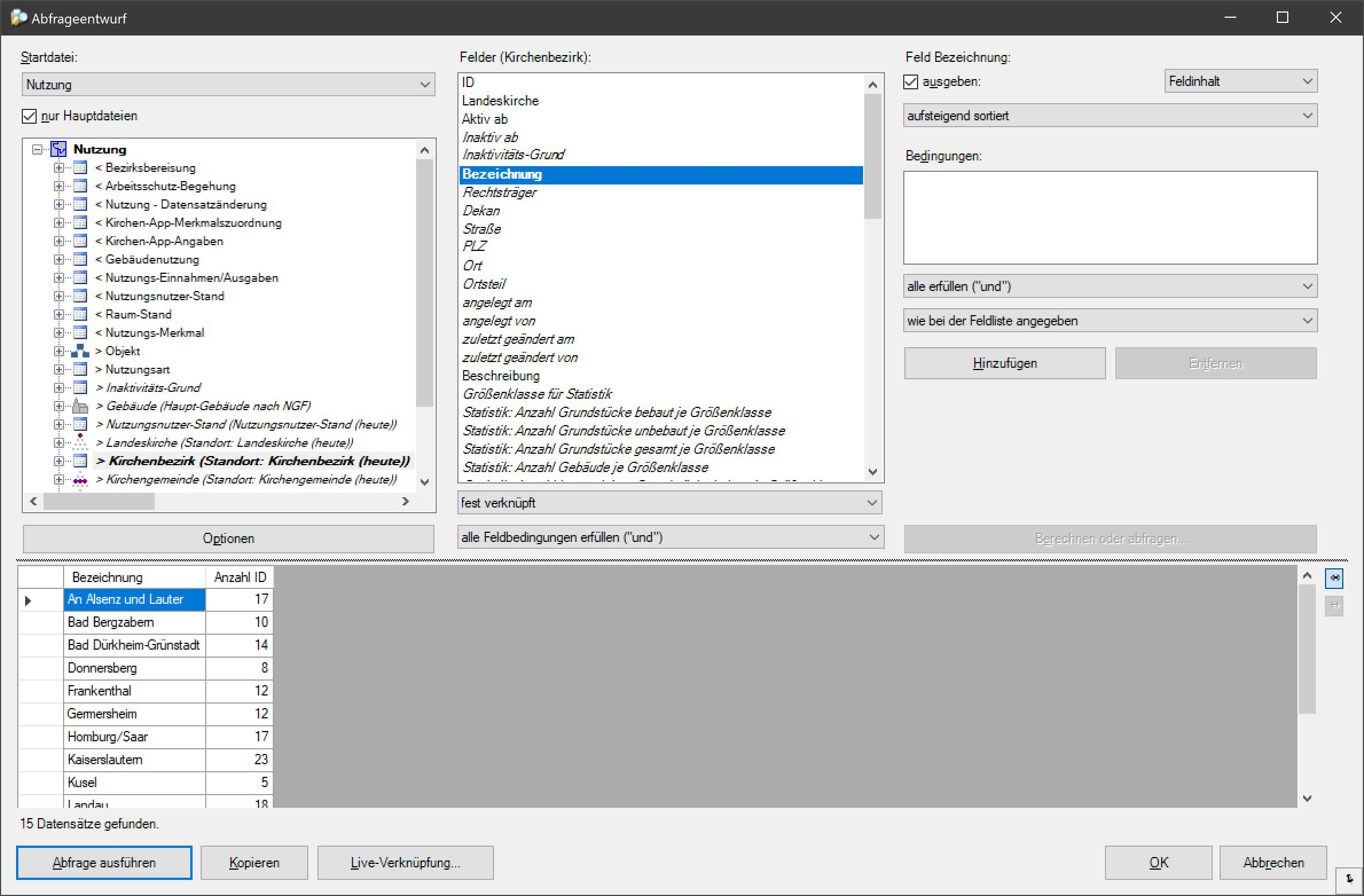Expand the Bezirksbereisung tree node
1364x896 pixels.
point(59,168)
